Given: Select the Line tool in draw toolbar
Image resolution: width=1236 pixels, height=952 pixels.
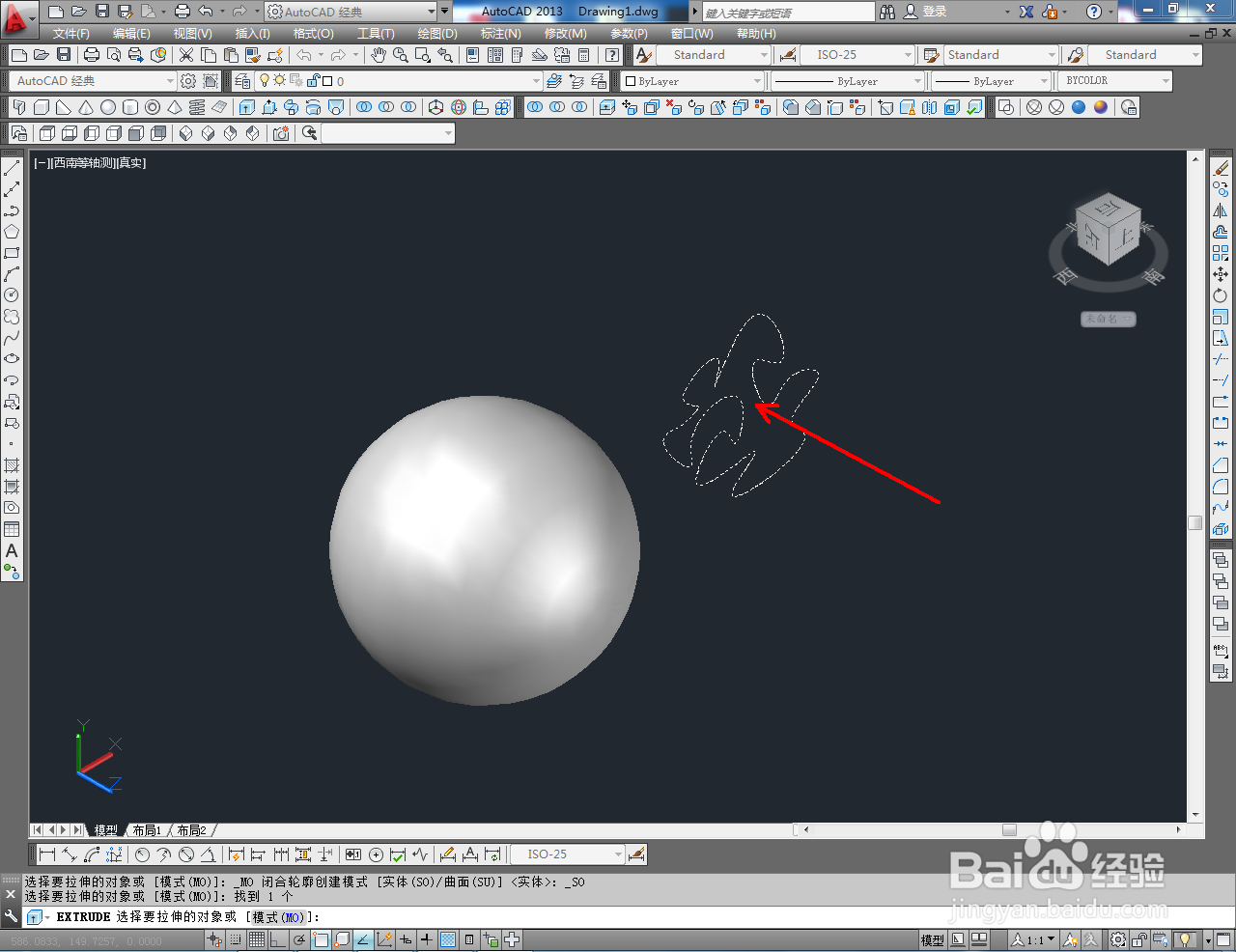Looking at the screenshot, I should [x=12, y=168].
